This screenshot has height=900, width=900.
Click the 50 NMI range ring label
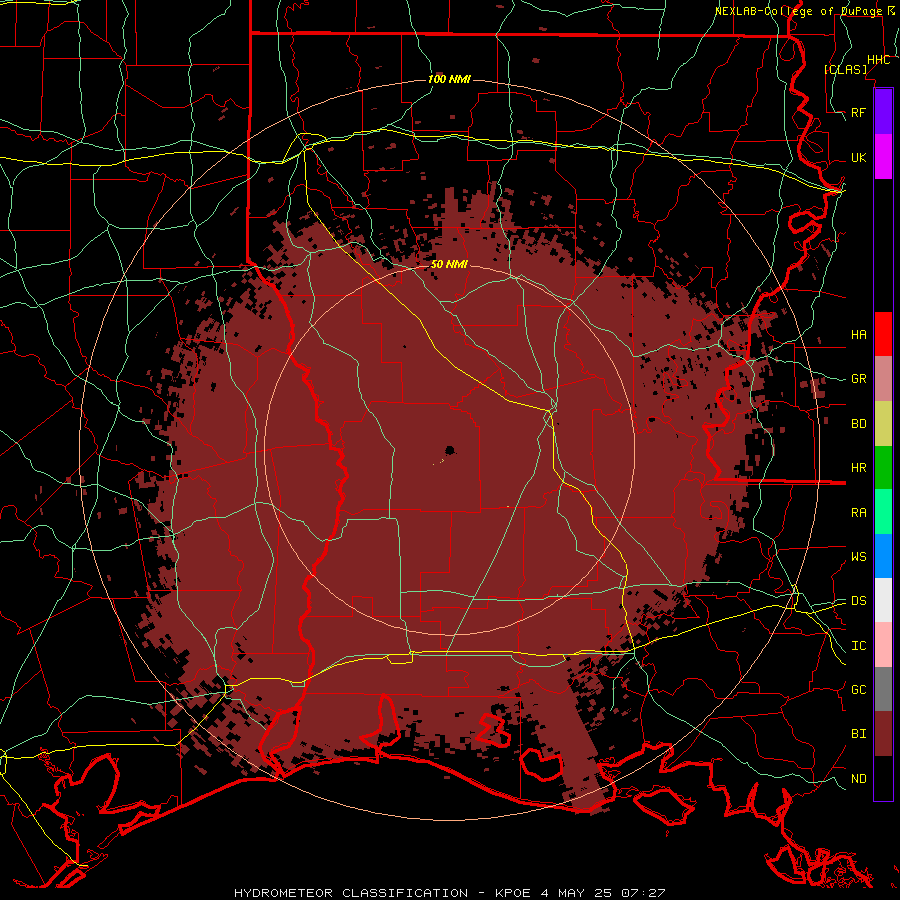pyautogui.click(x=449, y=264)
